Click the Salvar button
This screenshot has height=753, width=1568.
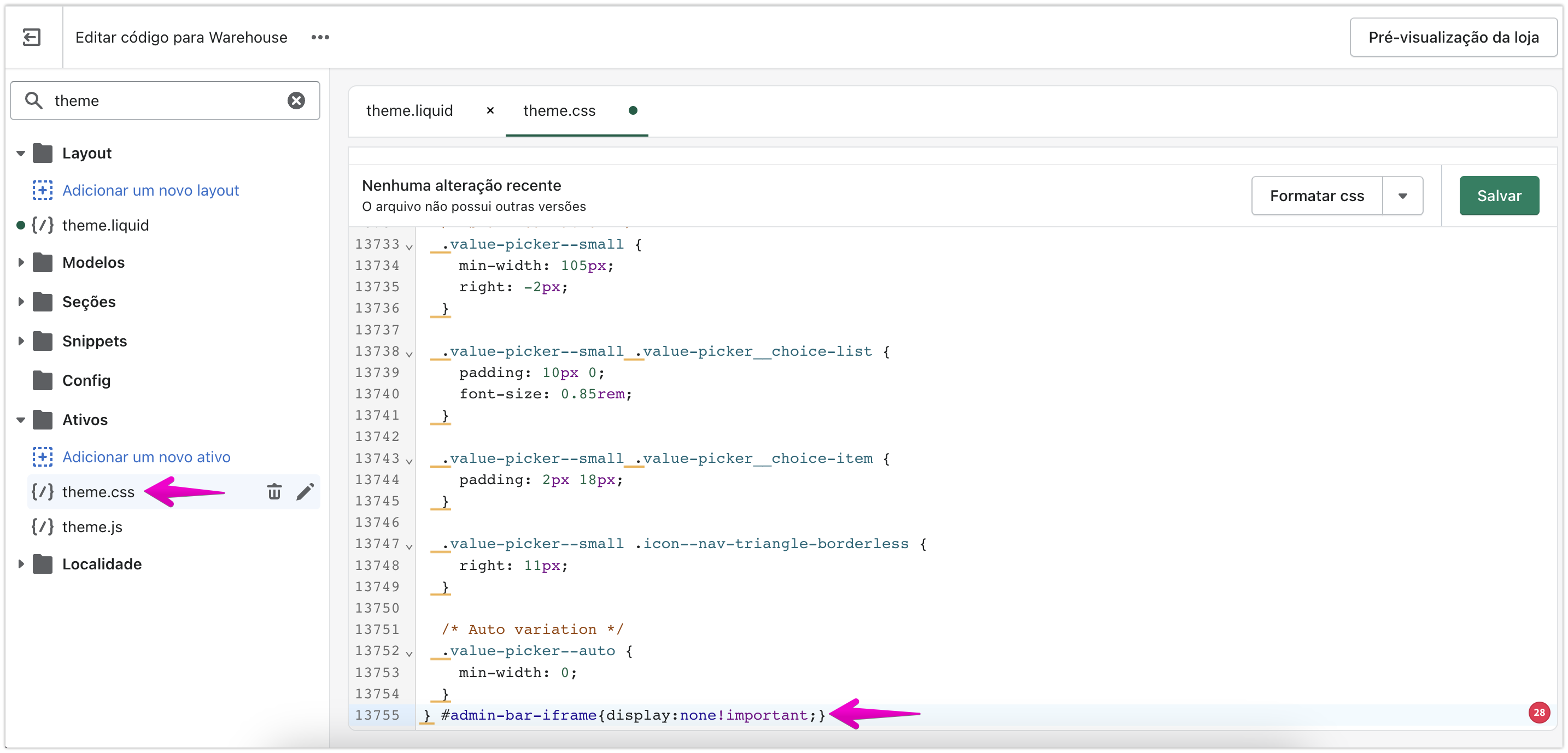(1499, 196)
